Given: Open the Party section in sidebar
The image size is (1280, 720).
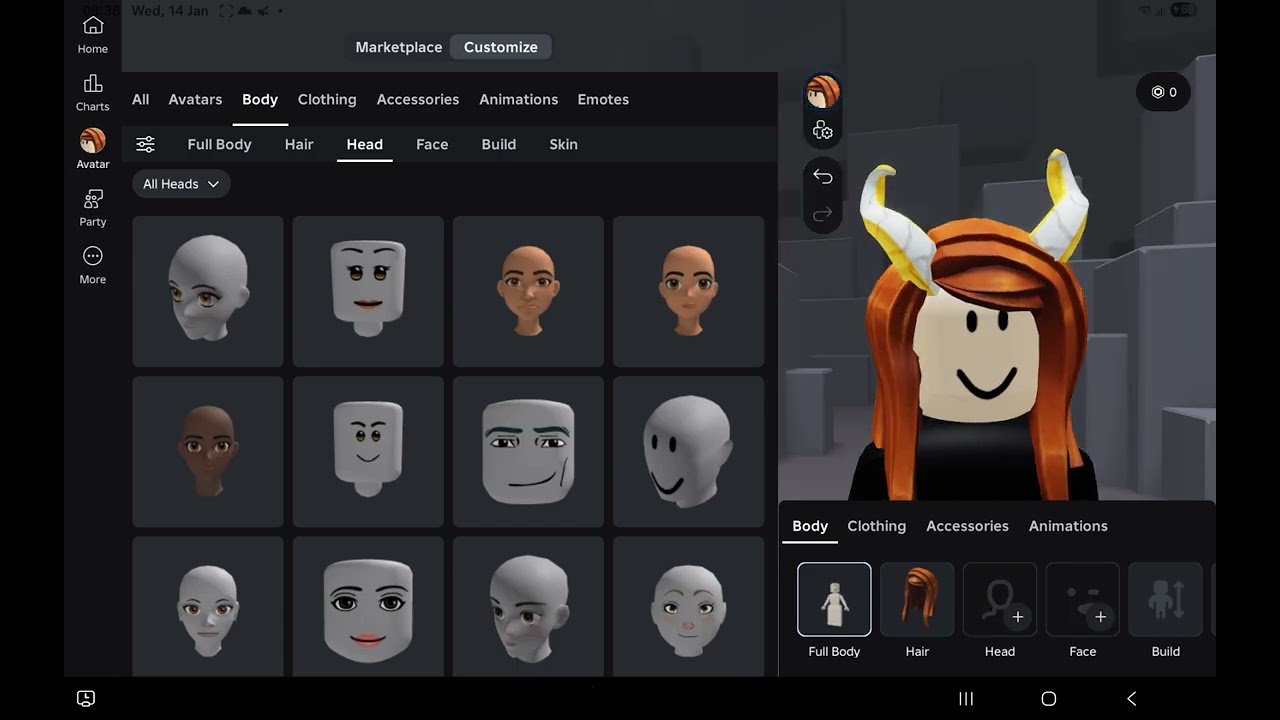Looking at the screenshot, I should (x=93, y=207).
